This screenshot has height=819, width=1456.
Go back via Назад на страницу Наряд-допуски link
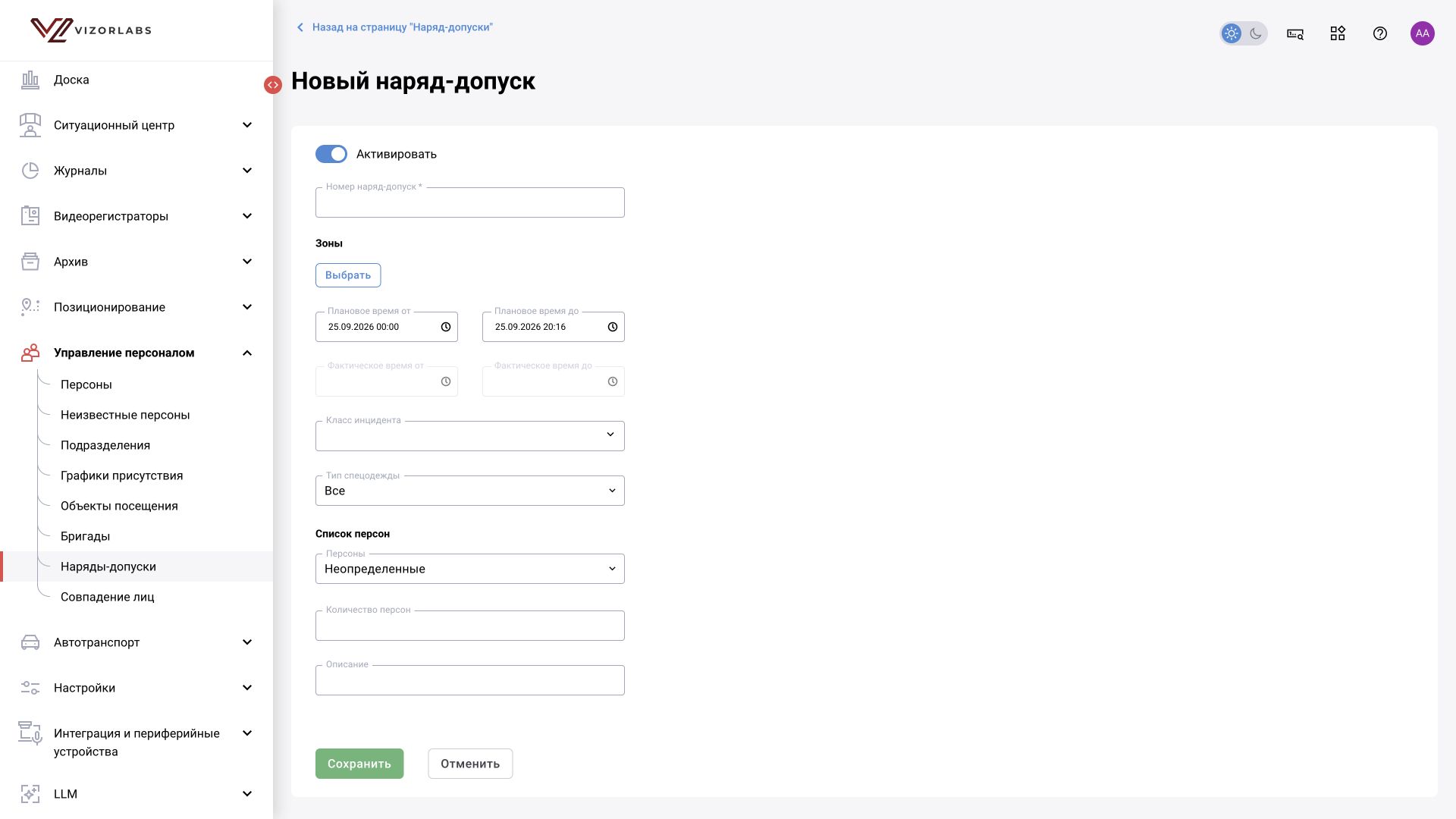(x=394, y=27)
